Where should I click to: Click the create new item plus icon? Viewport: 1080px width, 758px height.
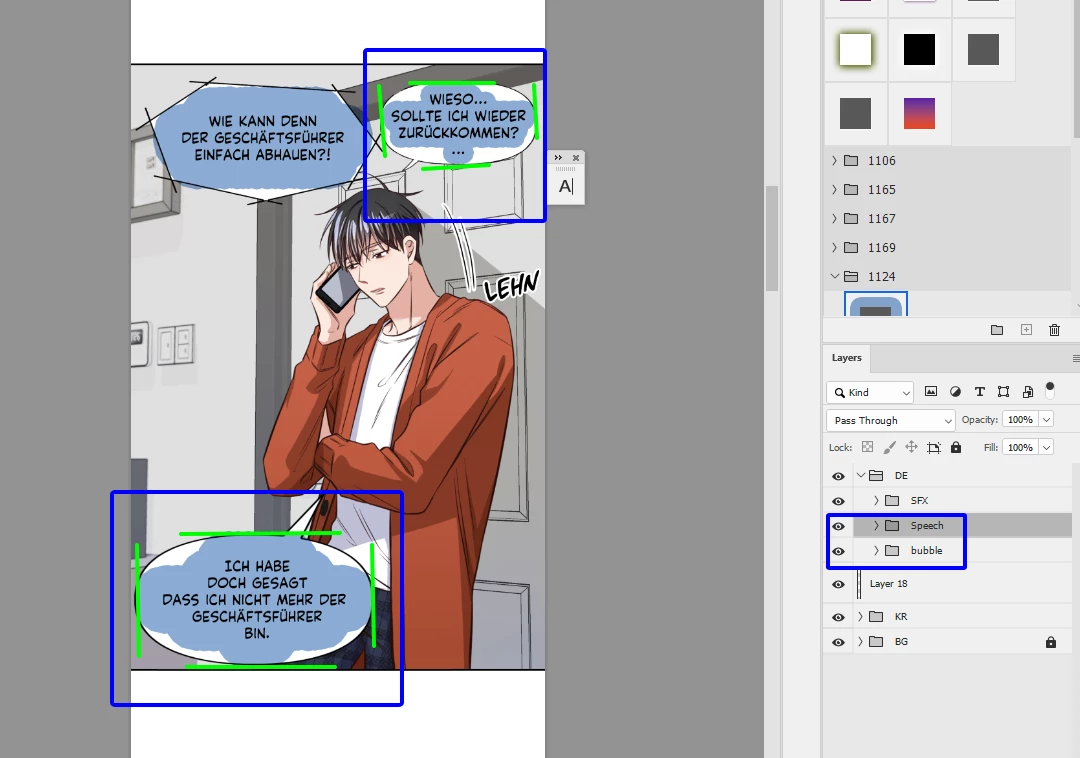pos(1026,330)
